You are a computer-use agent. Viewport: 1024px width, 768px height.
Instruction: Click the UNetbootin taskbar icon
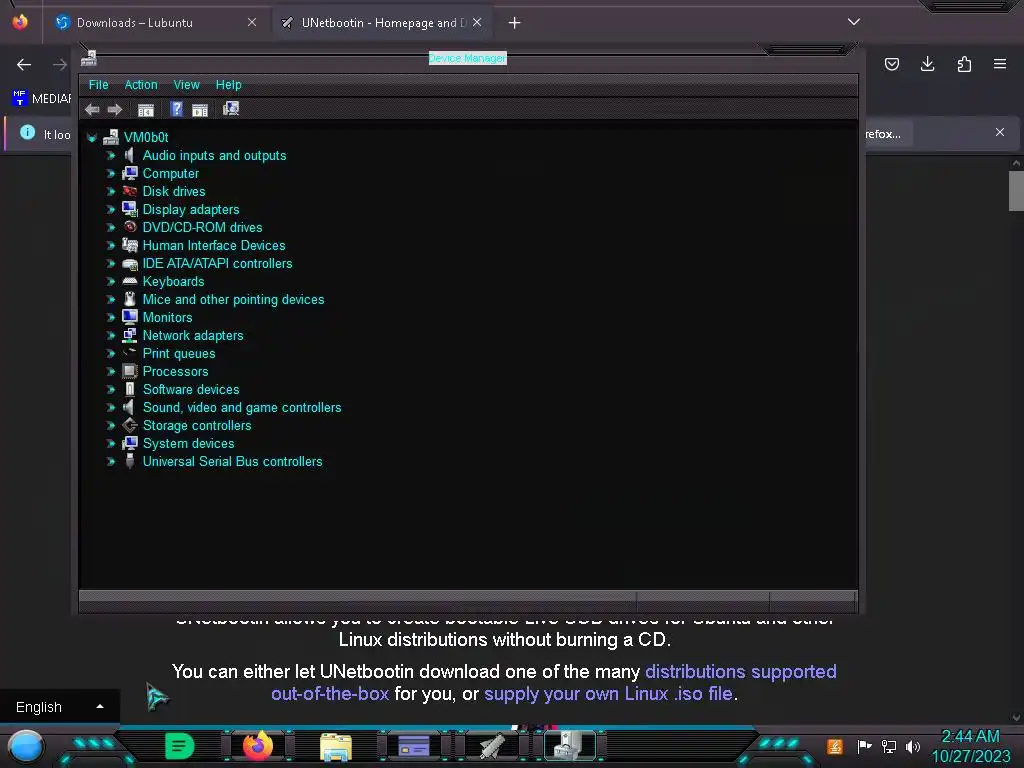492,746
